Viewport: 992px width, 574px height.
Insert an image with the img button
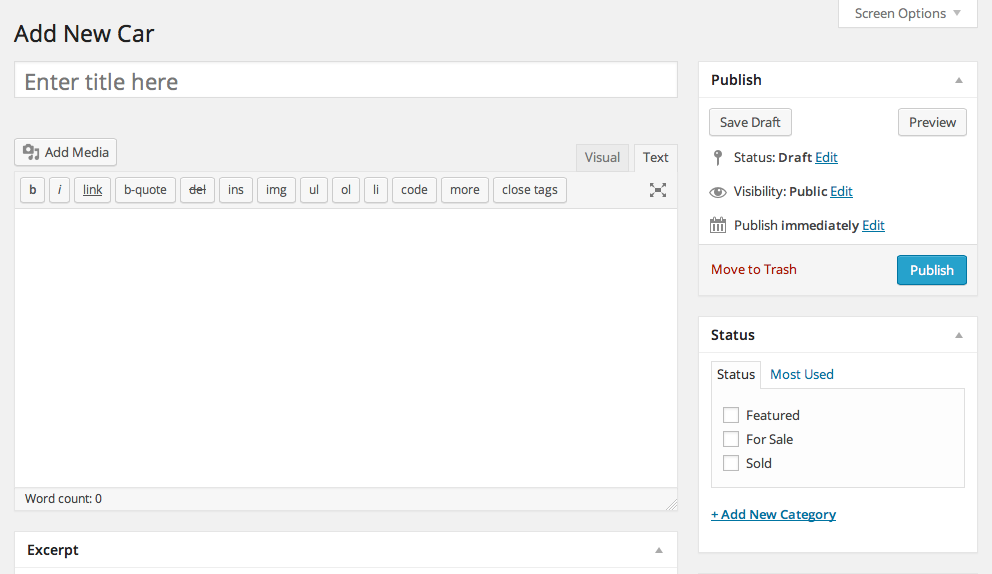pyautogui.click(x=276, y=190)
